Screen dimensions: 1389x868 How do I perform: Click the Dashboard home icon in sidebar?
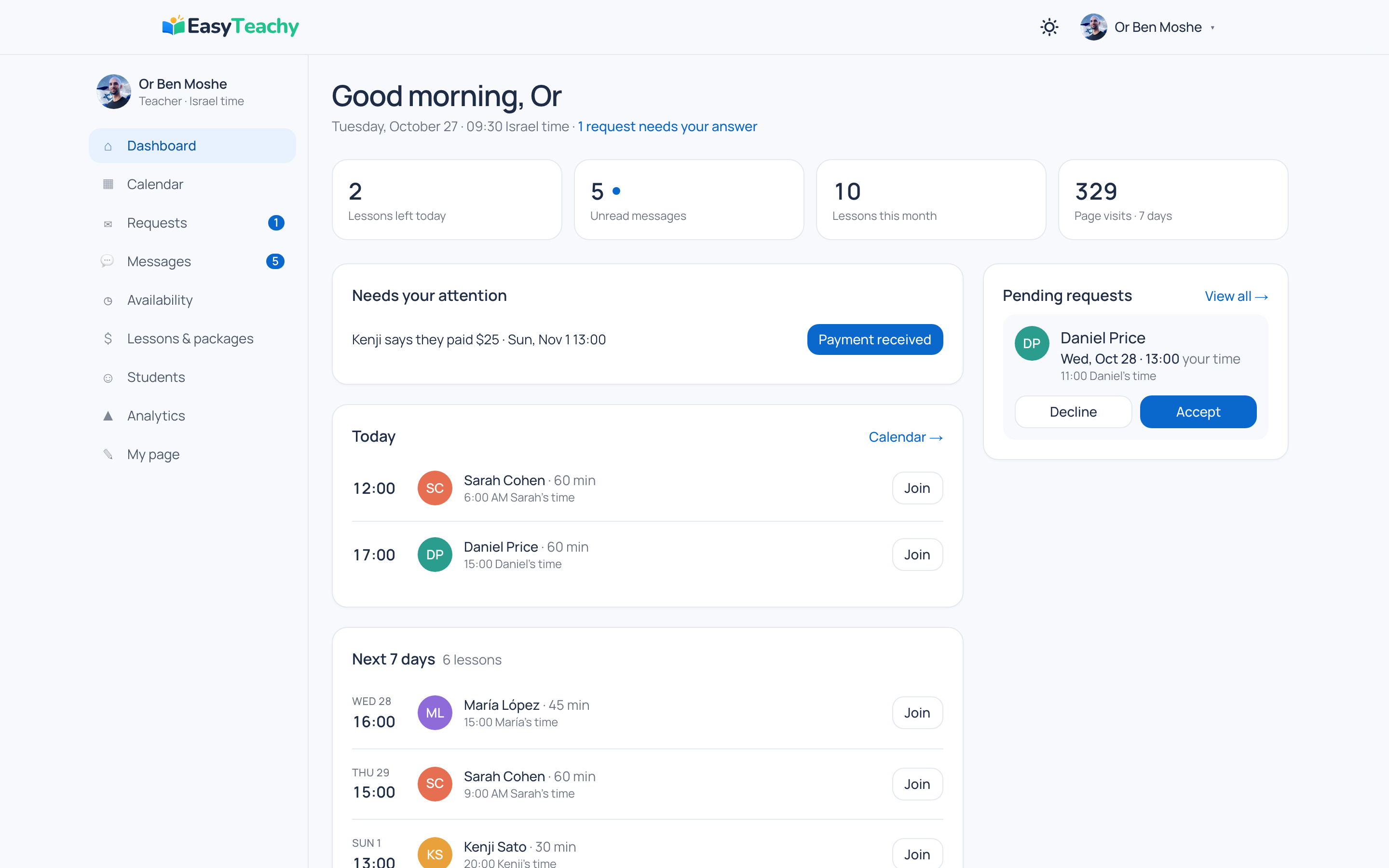pyautogui.click(x=108, y=146)
